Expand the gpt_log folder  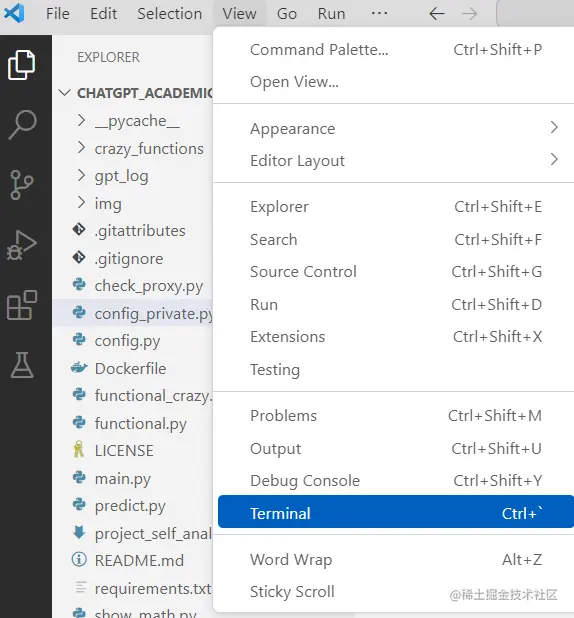[x=81, y=175]
